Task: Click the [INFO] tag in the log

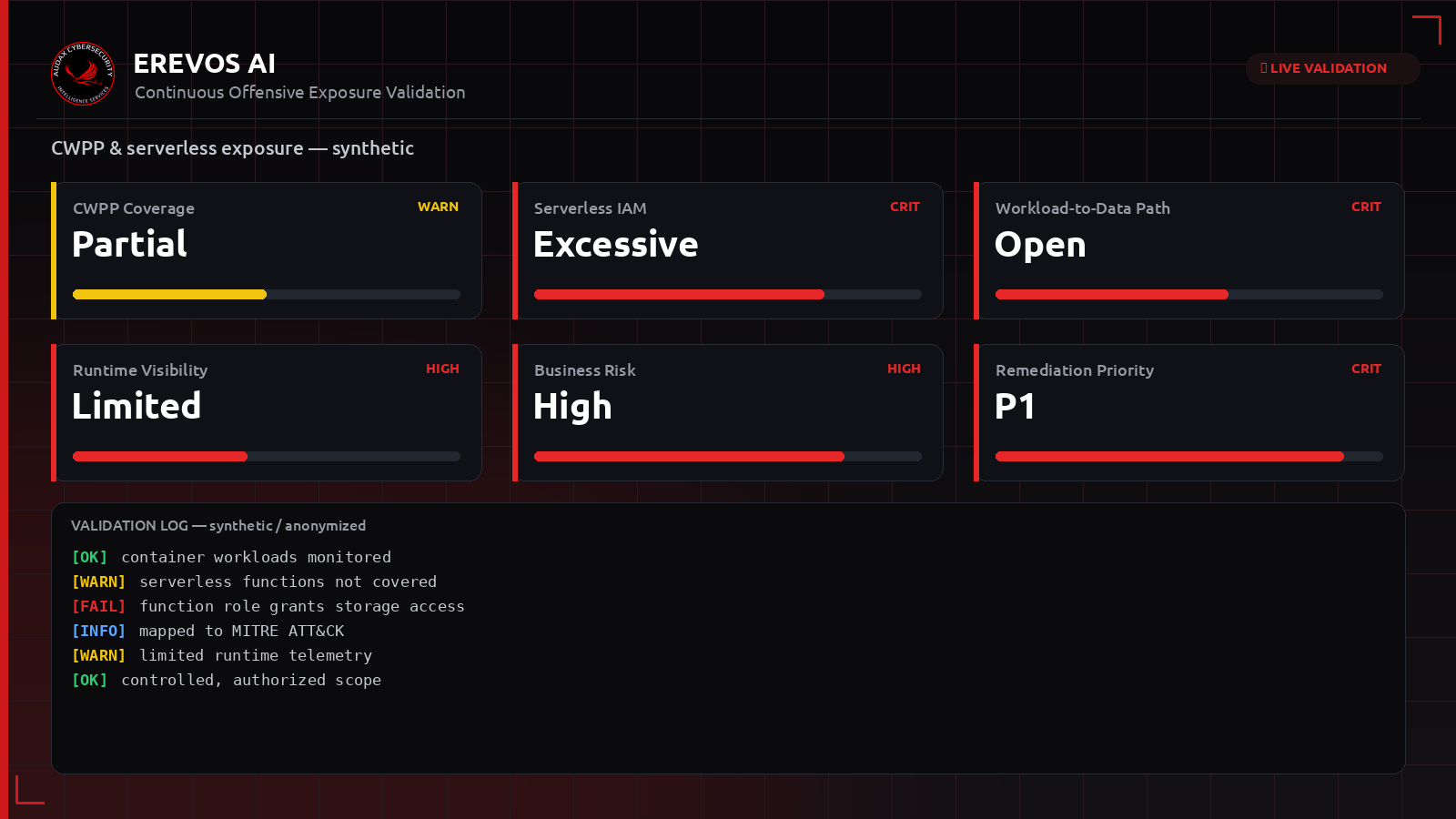Action: (98, 631)
